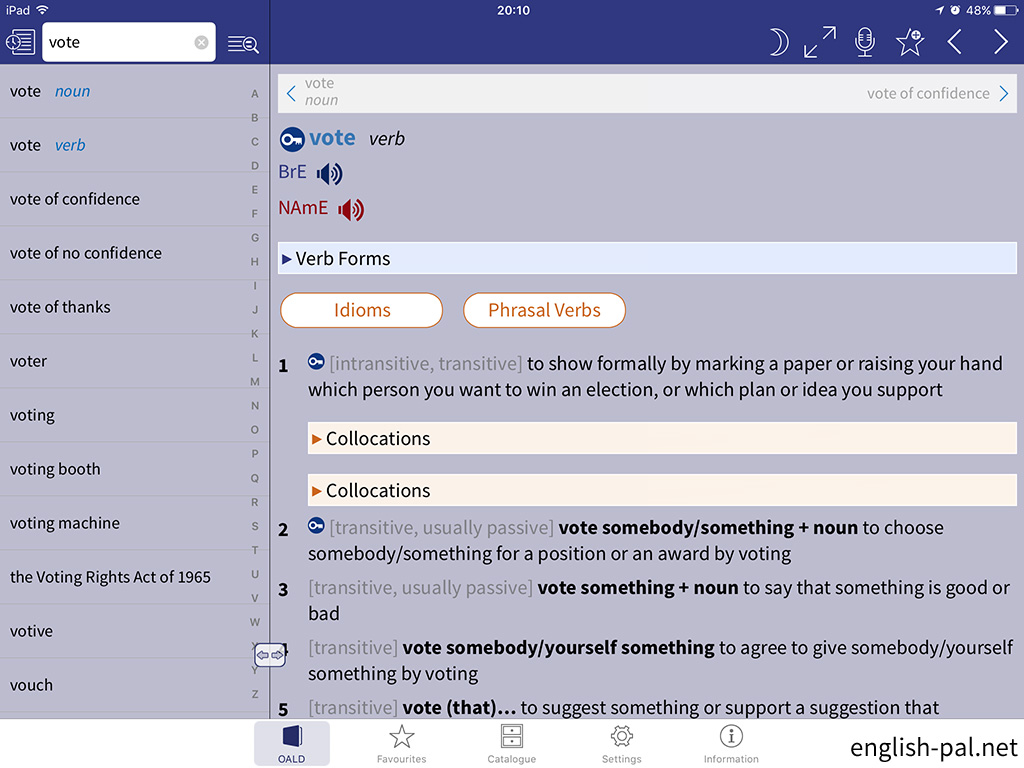Tap the microphone voice search icon
The height and width of the screenshot is (768, 1024).
865,42
